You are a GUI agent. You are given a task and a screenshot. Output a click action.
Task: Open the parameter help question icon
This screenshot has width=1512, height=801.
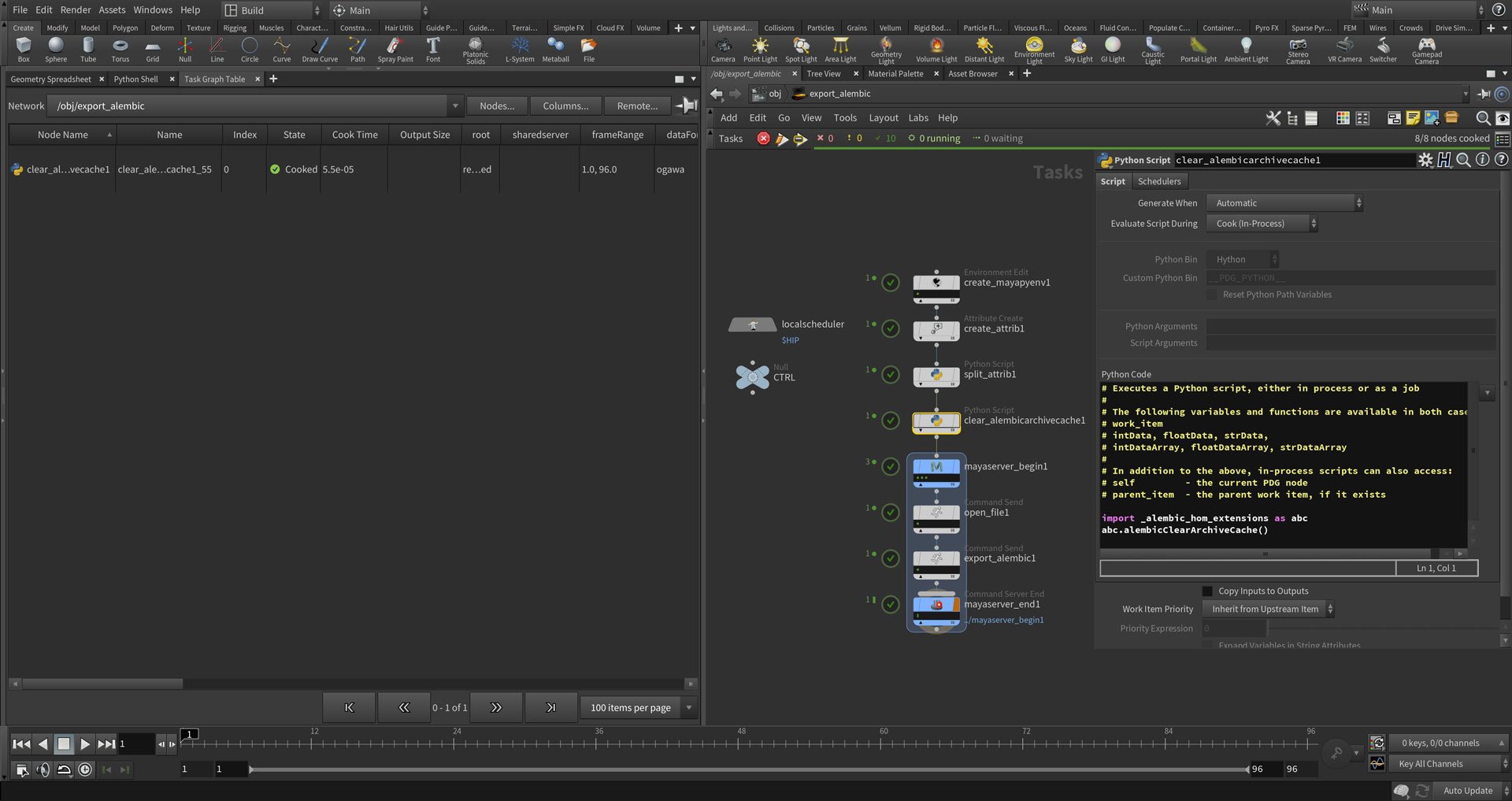1501,160
